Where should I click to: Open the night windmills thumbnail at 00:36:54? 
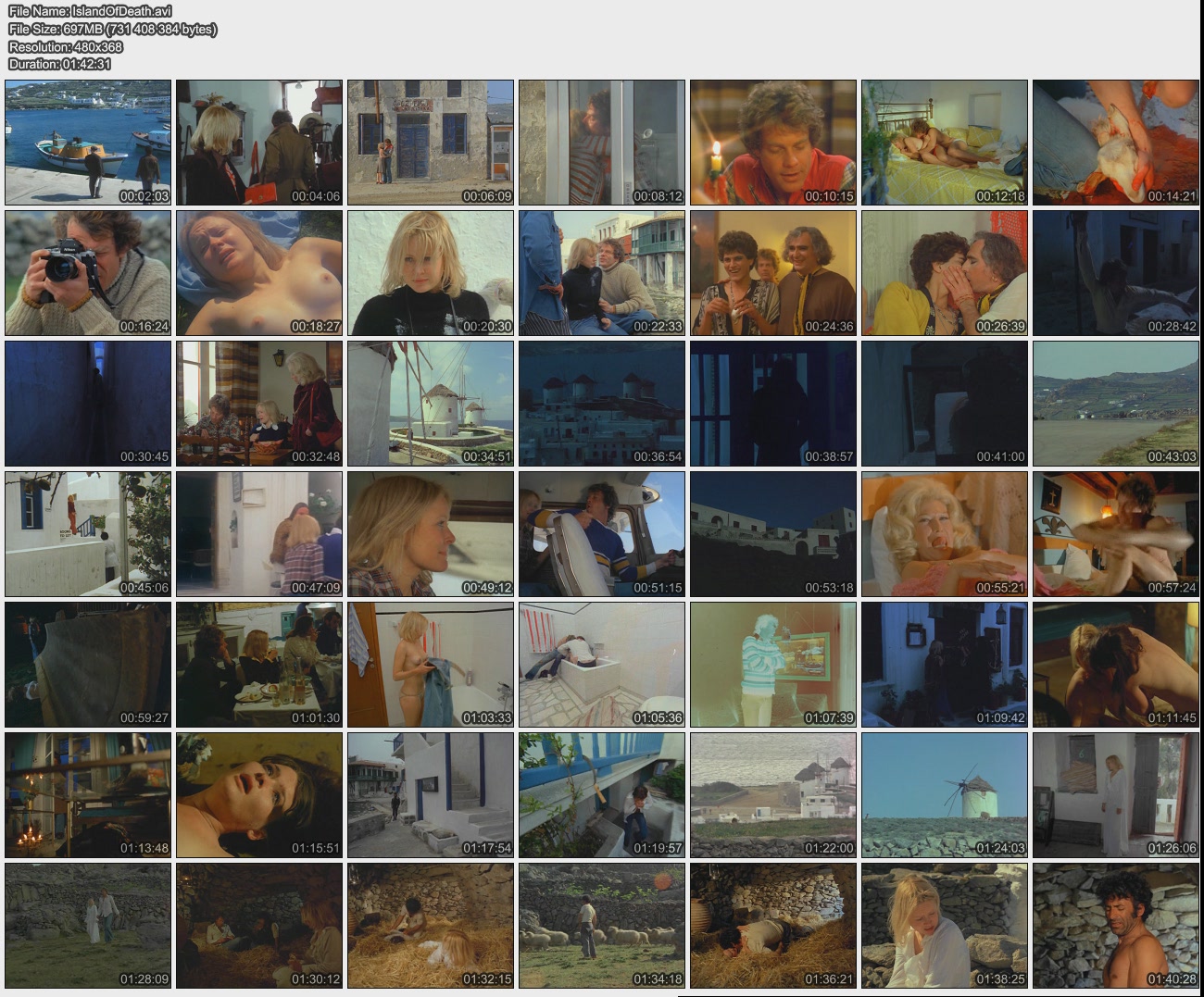pos(602,404)
